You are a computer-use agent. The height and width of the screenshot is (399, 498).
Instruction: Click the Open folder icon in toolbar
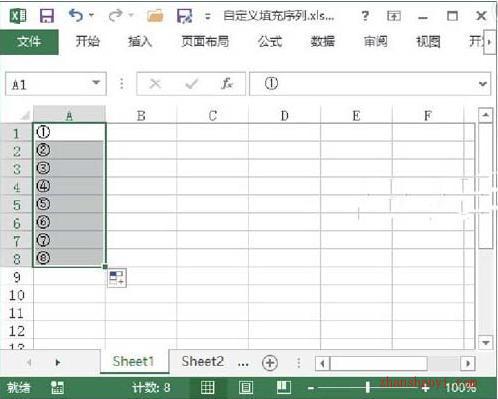155,16
